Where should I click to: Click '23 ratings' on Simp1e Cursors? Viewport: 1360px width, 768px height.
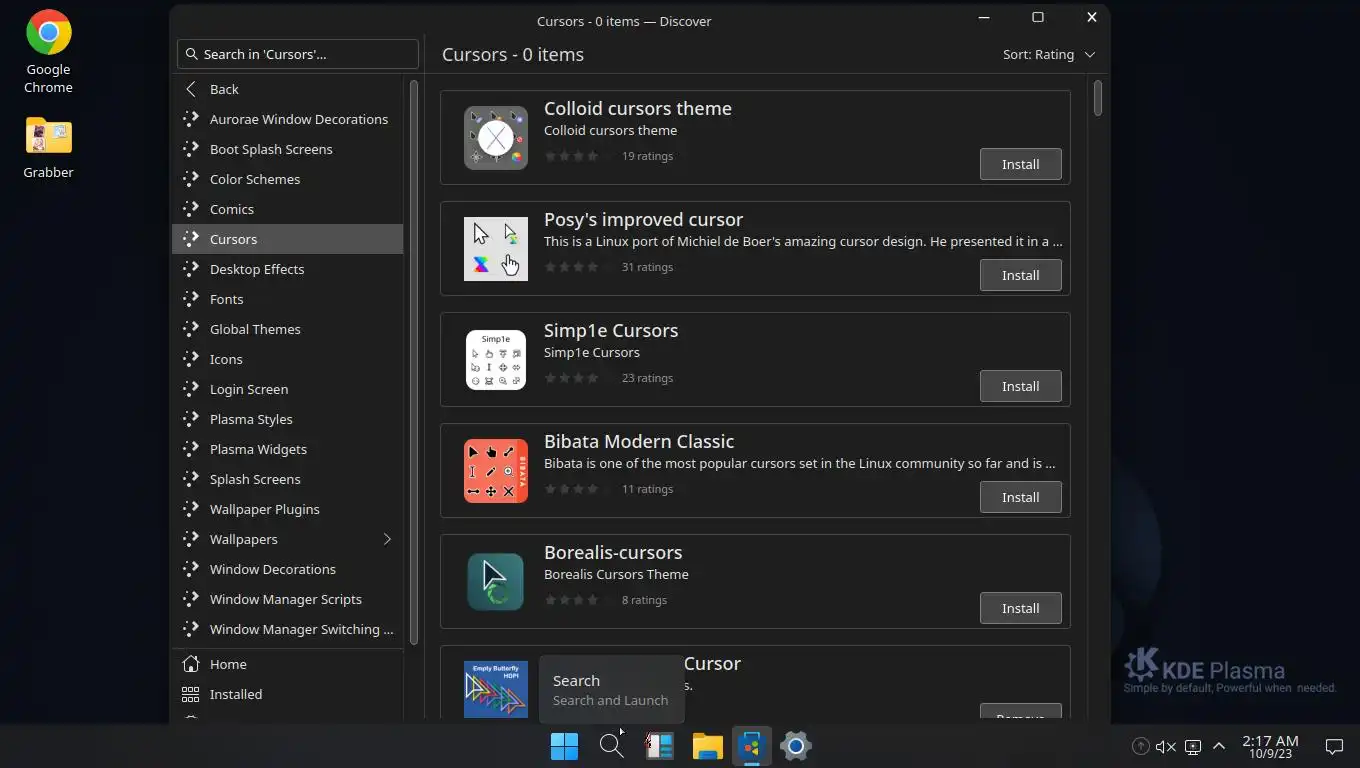point(647,378)
